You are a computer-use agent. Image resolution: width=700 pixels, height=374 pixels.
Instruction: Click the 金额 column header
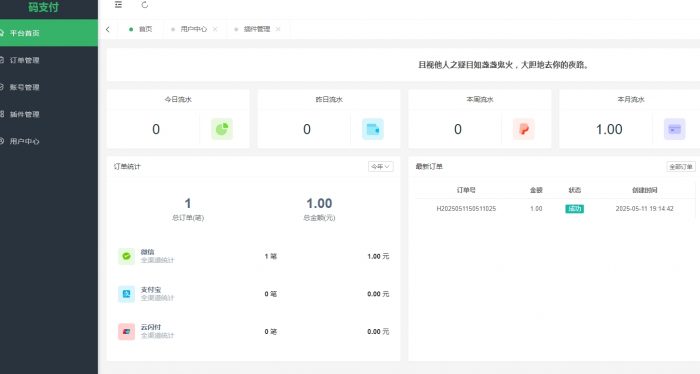pos(536,190)
